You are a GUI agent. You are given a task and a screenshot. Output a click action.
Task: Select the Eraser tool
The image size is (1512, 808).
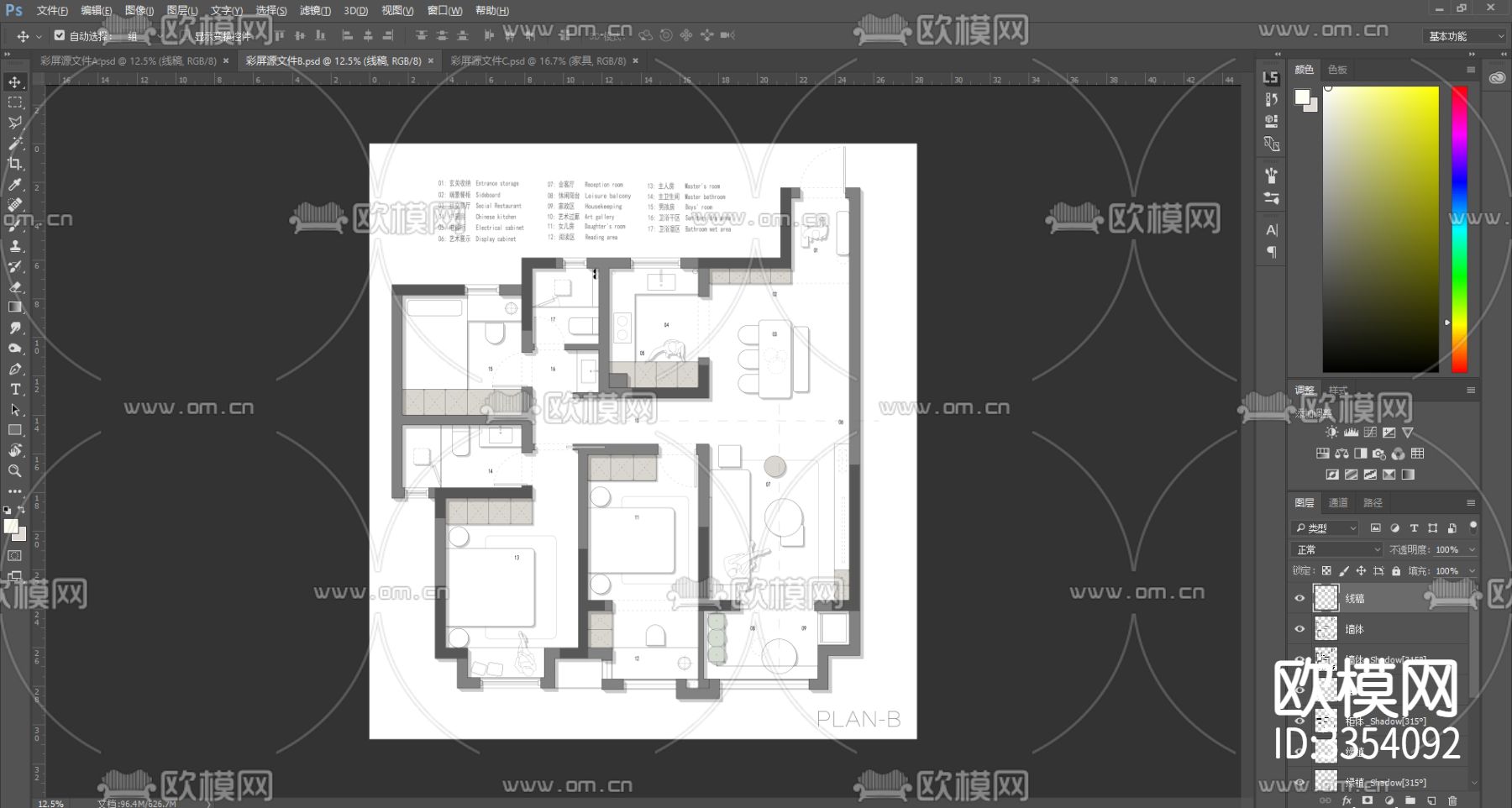pyautogui.click(x=15, y=286)
